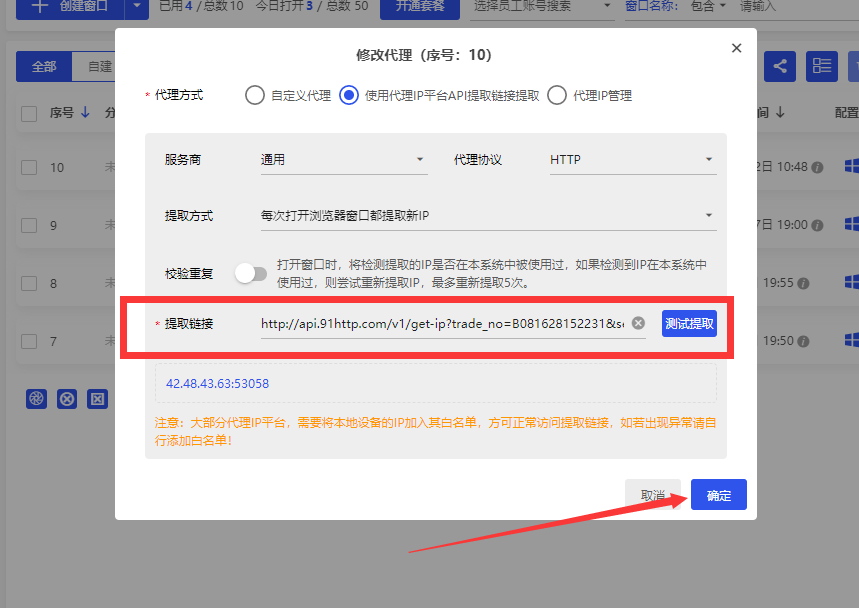Screen dimensions: 859x608
Task: Click the square X icon below the list
Action: pyautogui.click(x=97, y=399)
